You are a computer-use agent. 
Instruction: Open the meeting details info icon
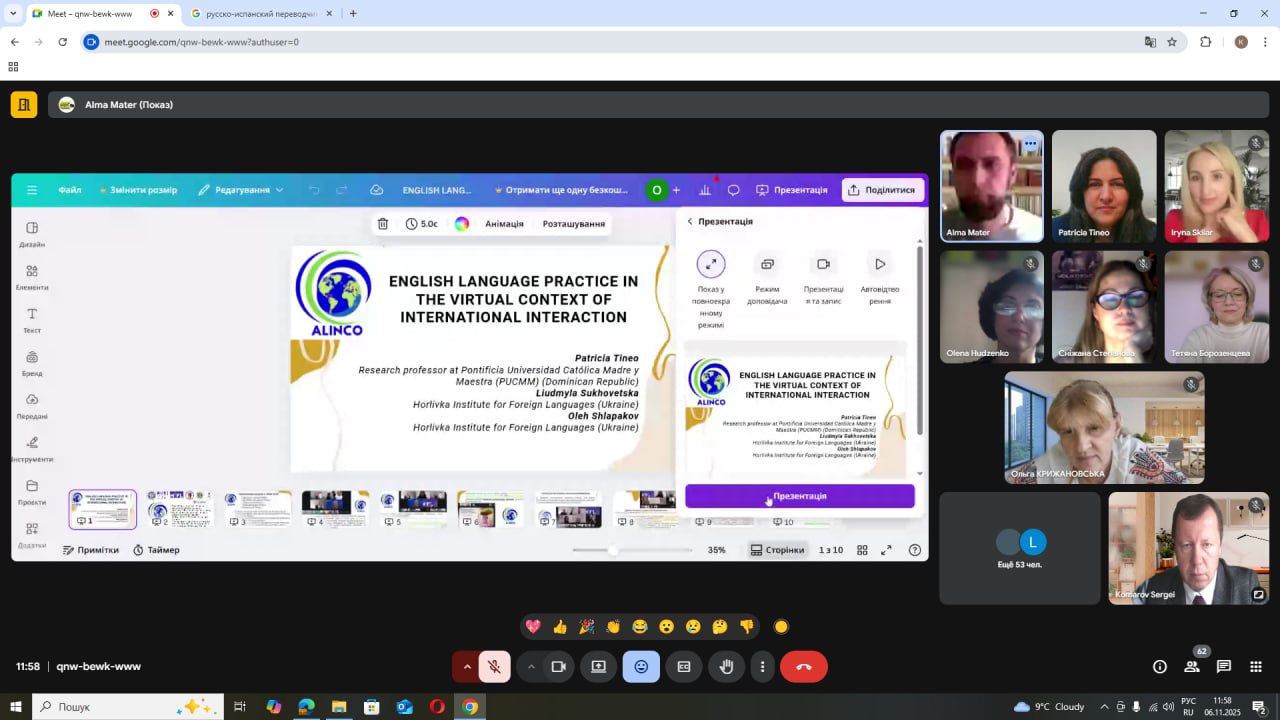pos(1159,667)
